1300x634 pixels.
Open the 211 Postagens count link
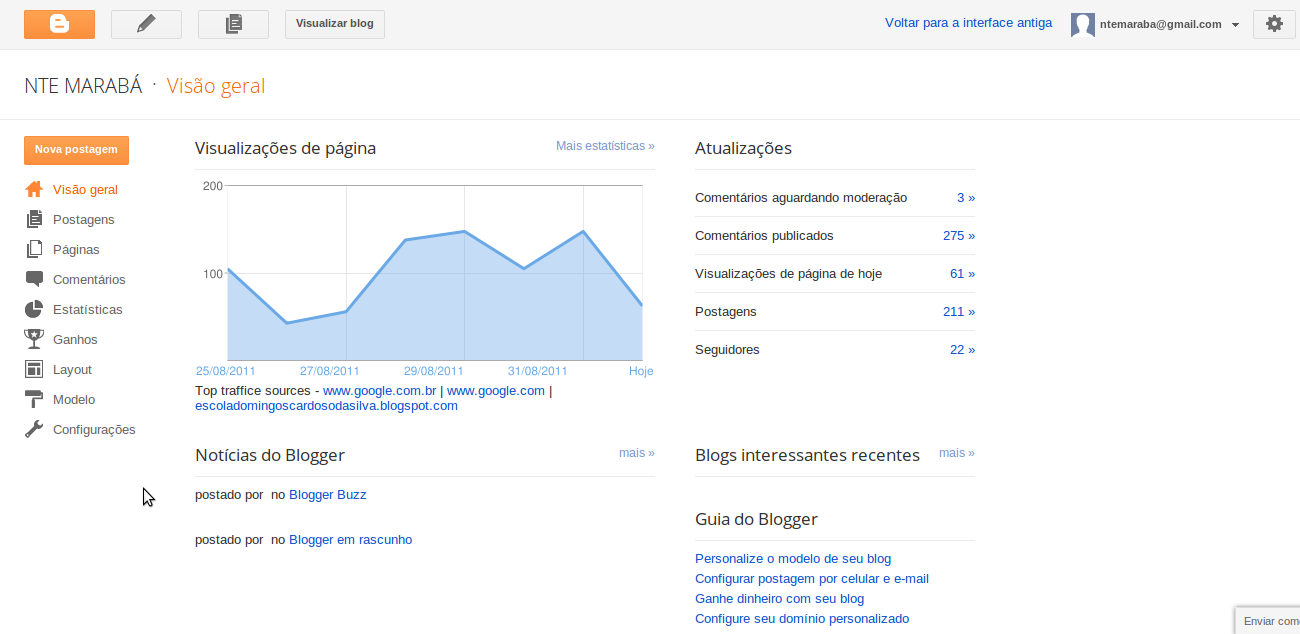coord(959,311)
